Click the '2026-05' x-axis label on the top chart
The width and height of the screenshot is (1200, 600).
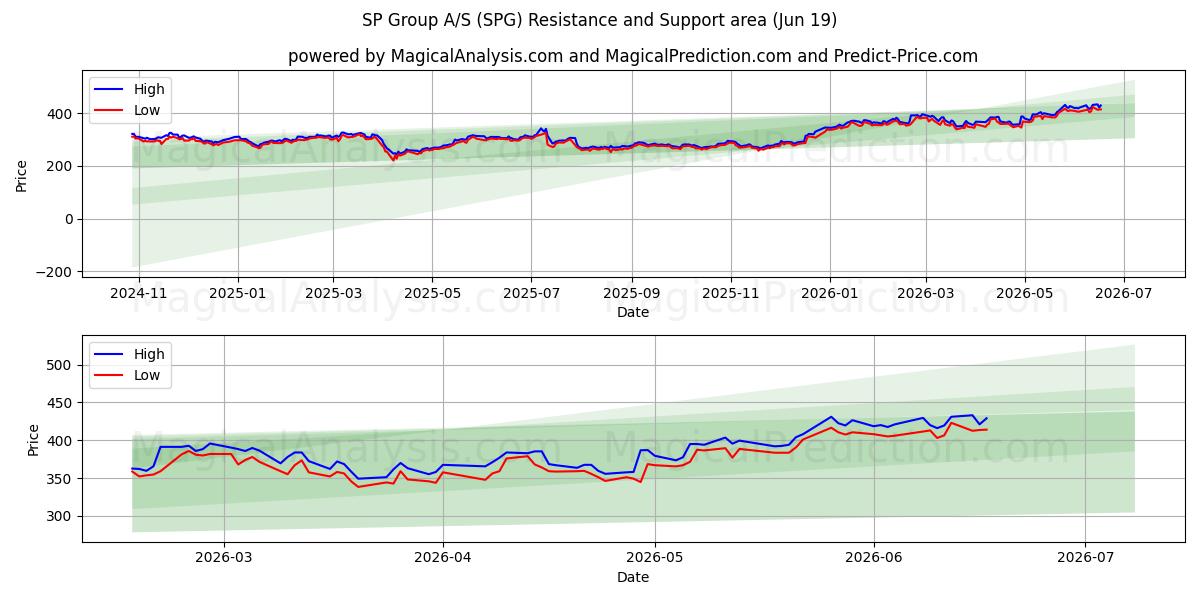click(1024, 295)
